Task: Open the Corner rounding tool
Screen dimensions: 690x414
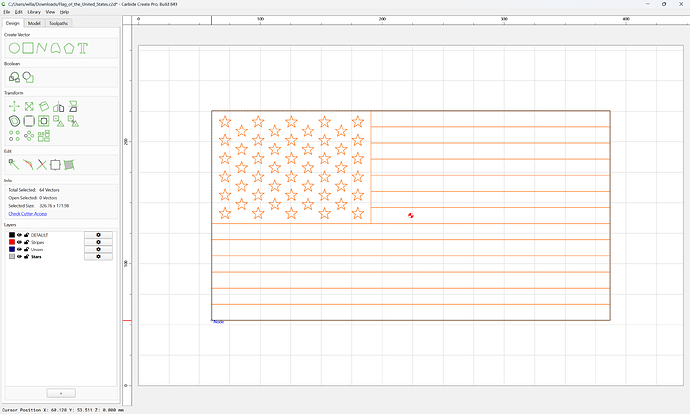Action: (x=29, y=121)
